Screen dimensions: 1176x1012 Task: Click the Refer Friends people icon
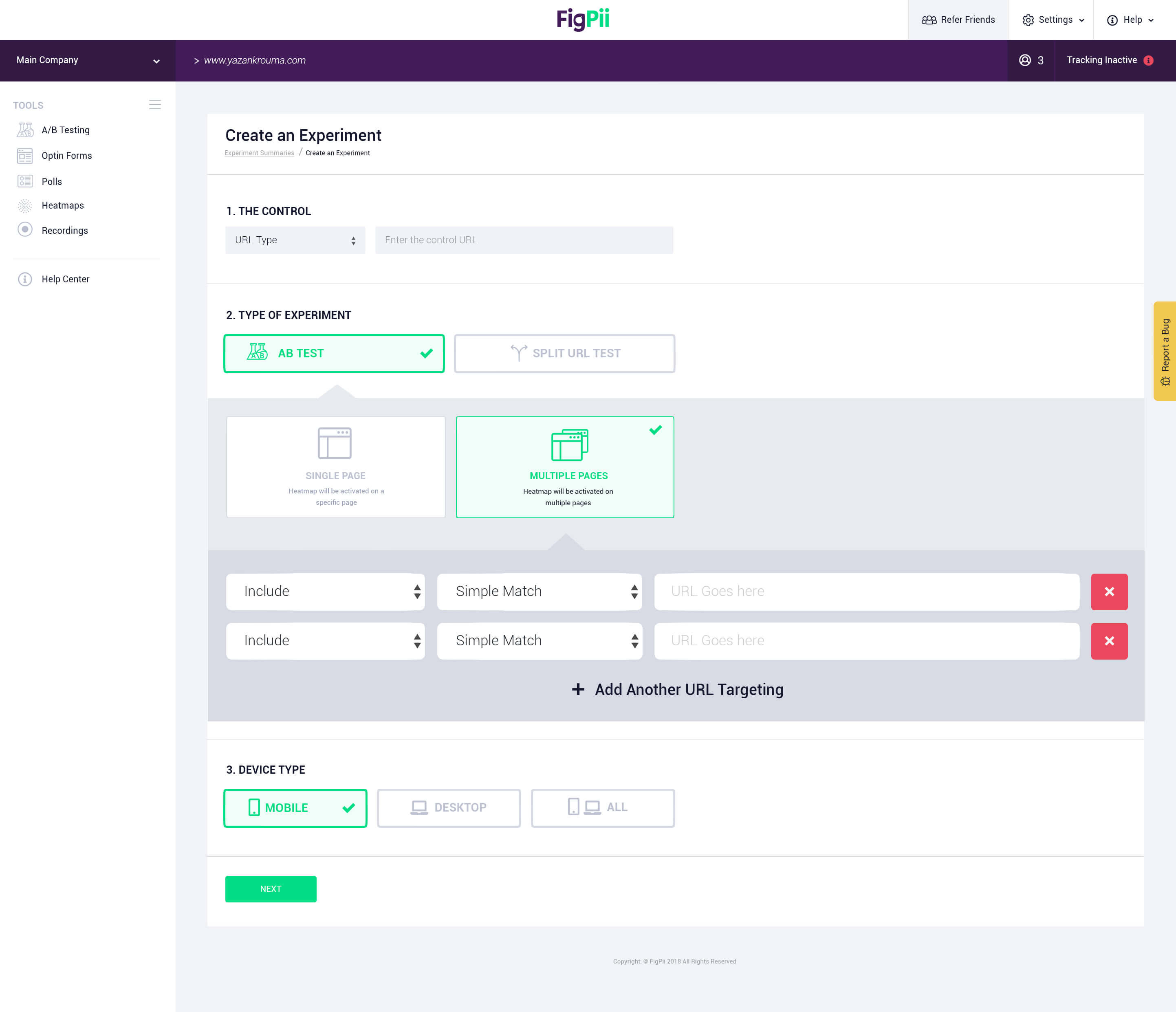coord(929,20)
